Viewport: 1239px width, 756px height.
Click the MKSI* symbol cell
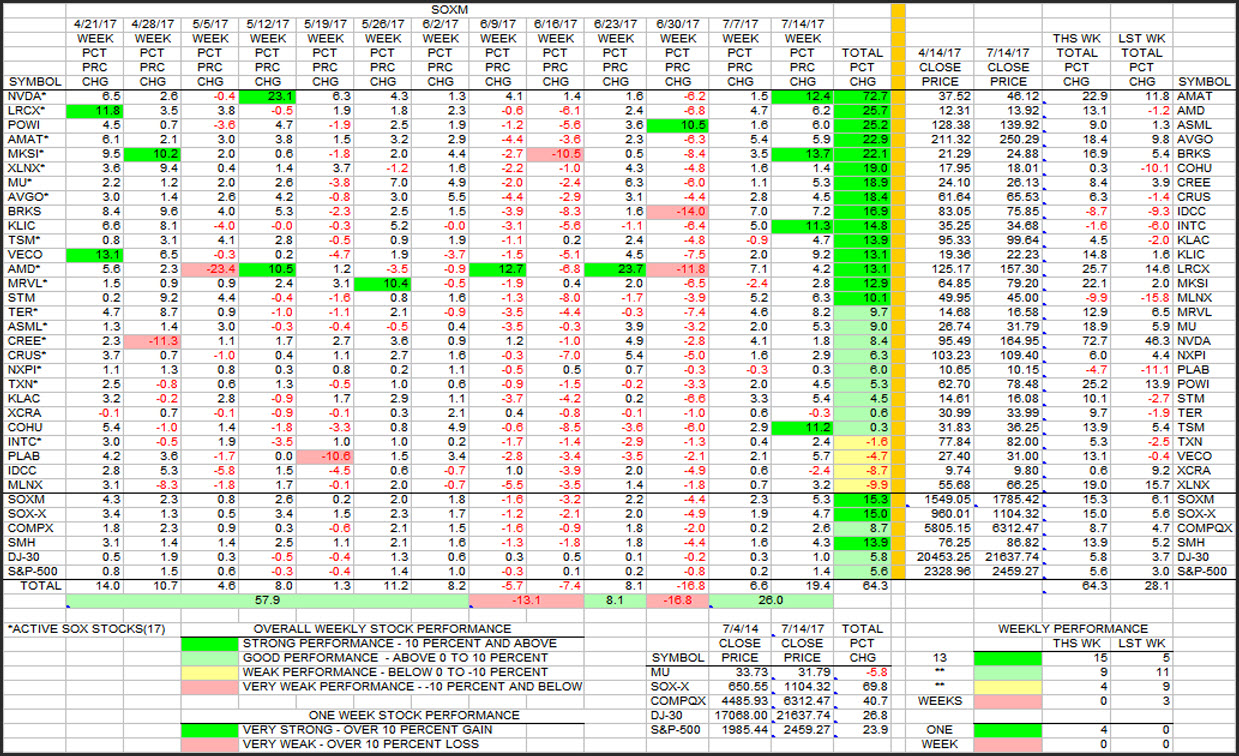(35, 153)
